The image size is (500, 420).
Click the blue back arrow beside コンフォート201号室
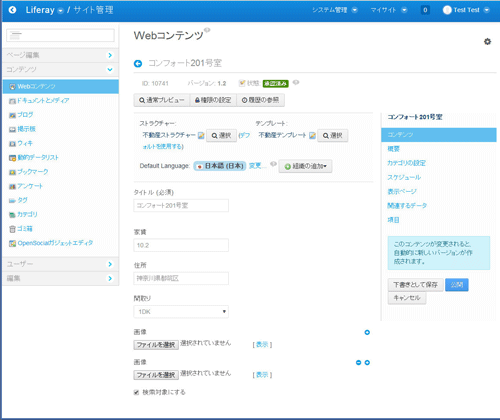coord(138,63)
